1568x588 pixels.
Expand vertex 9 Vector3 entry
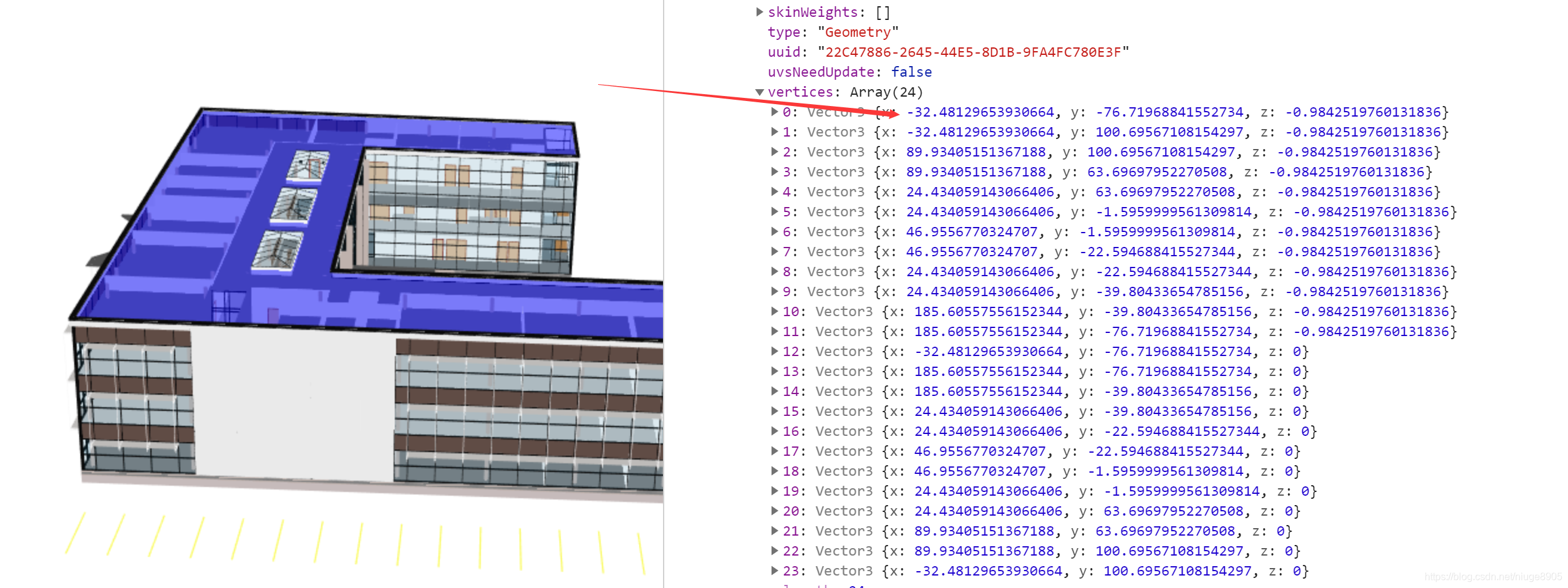[775, 292]
